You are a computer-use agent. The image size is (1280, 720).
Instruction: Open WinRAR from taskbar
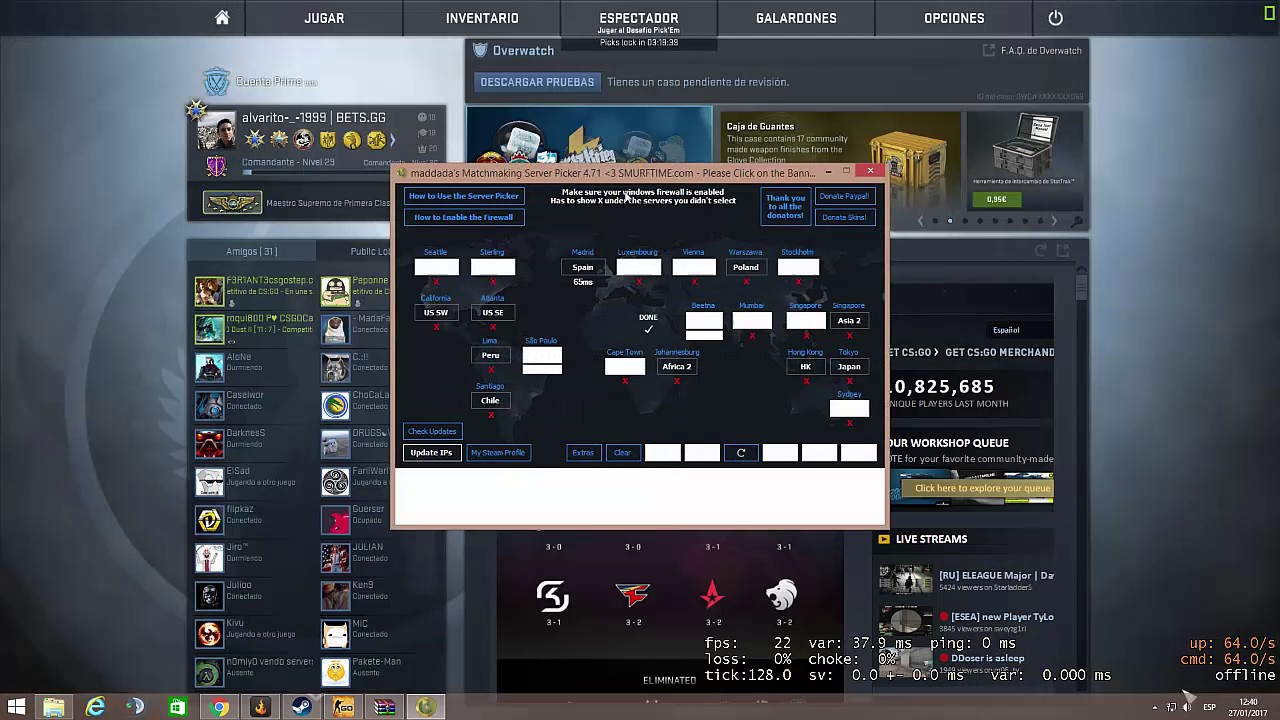(x=384, y=707)
